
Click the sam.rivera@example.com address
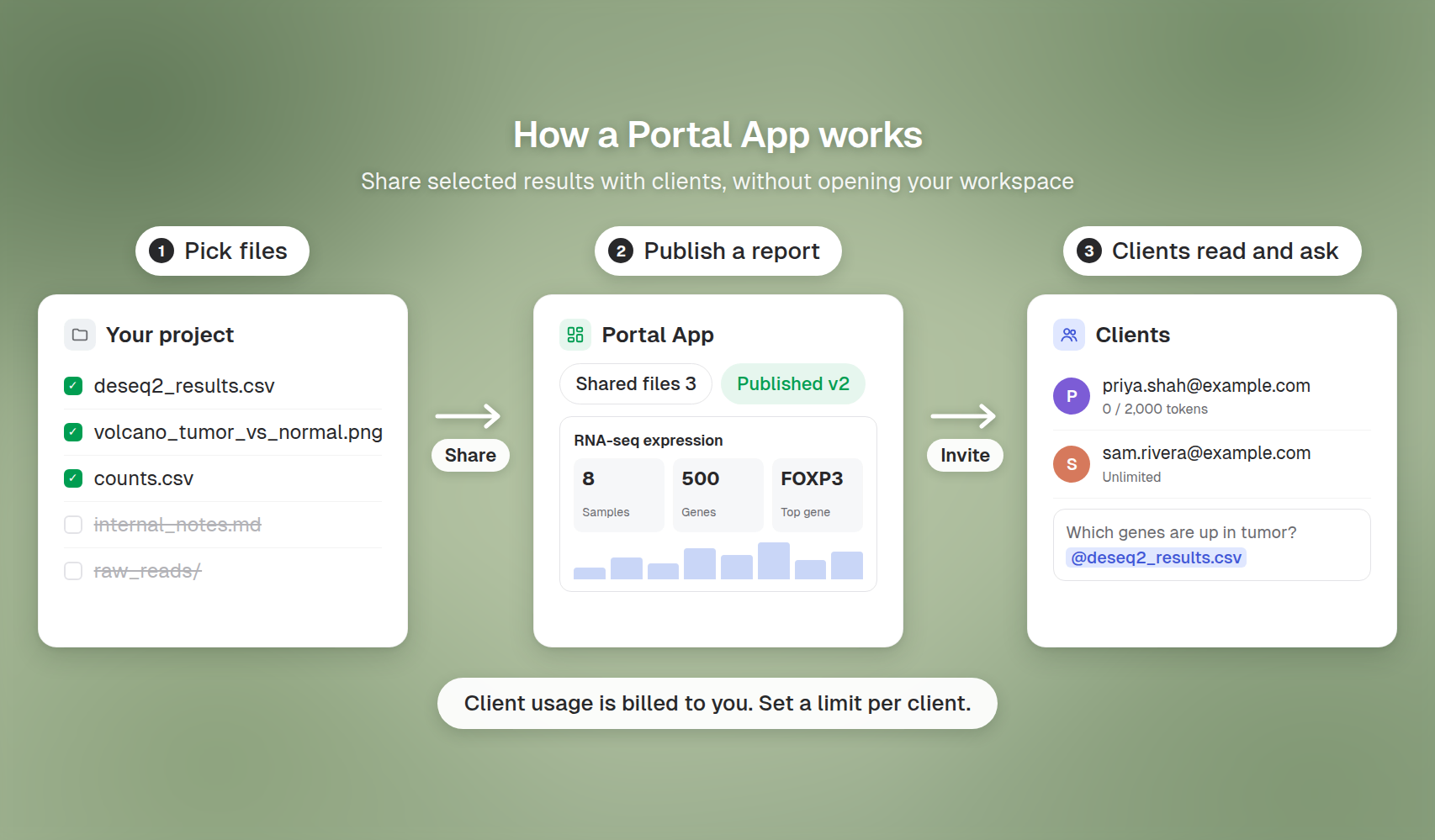point(1206,452)
